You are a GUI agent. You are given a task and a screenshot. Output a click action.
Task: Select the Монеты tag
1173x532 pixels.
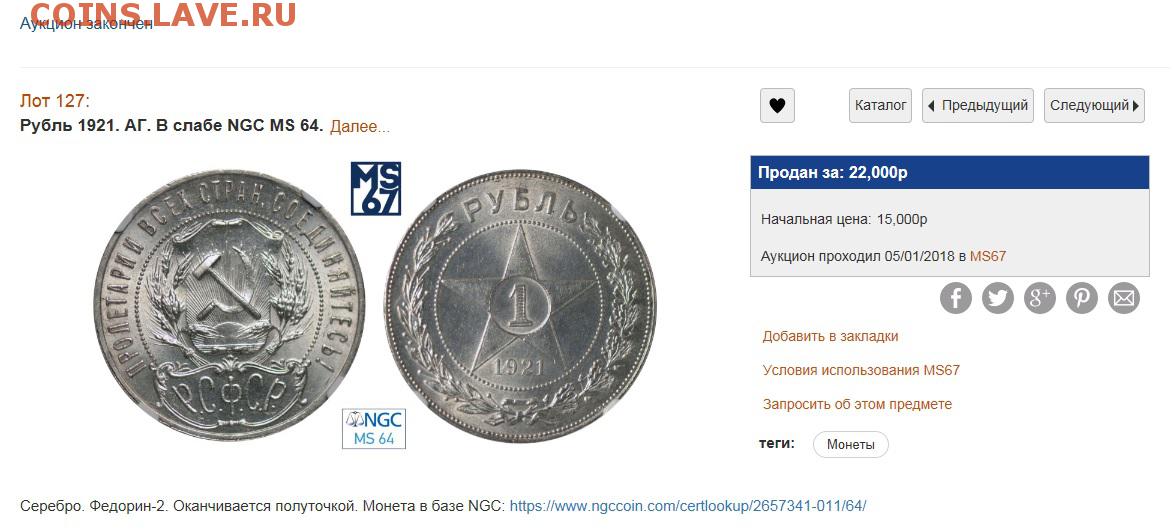coord(851,444)
